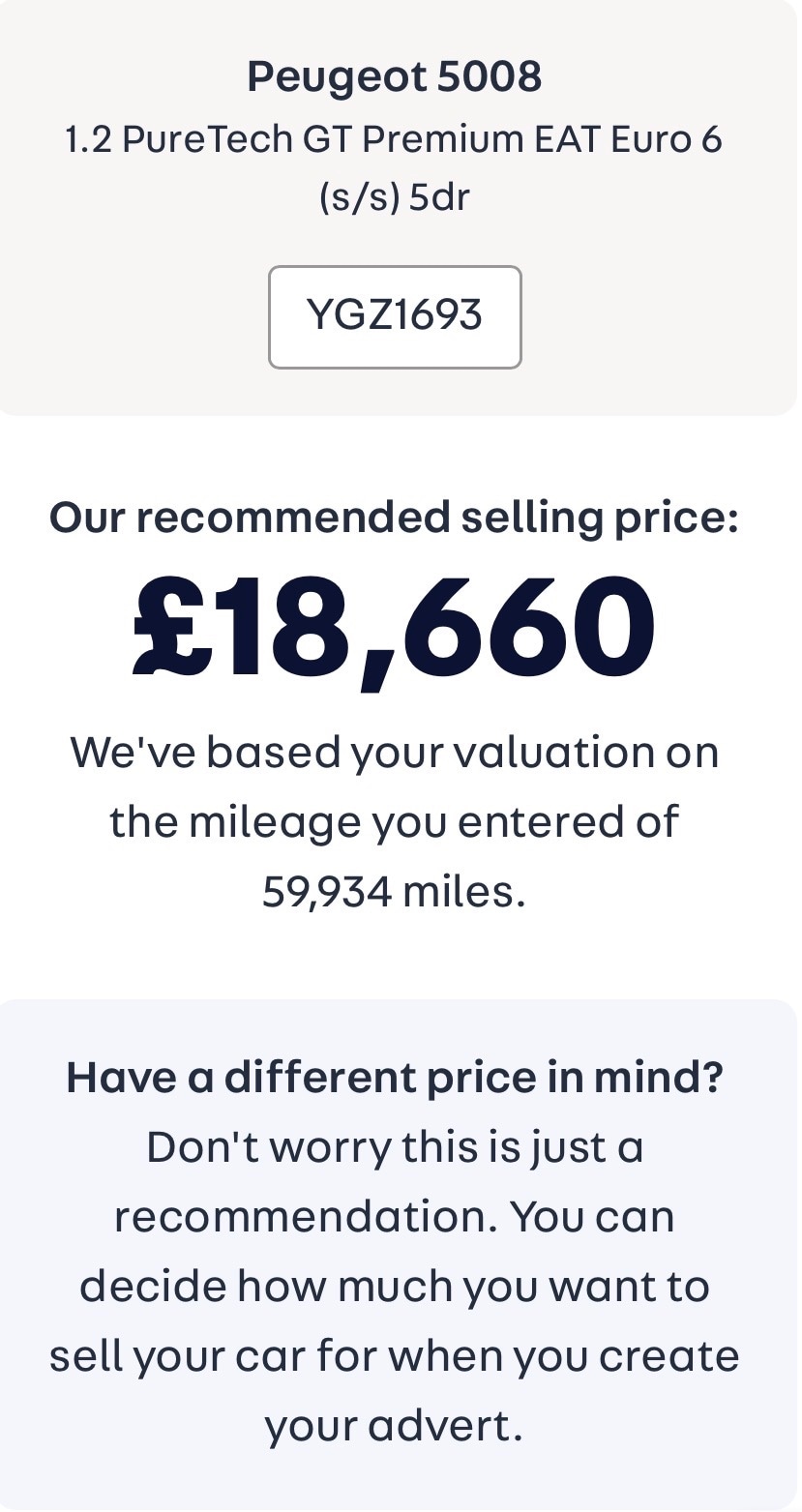This screenshot has width=802, height=1512.
Task: Click decide how much you want to line
Action: (x=394, y=1287)
